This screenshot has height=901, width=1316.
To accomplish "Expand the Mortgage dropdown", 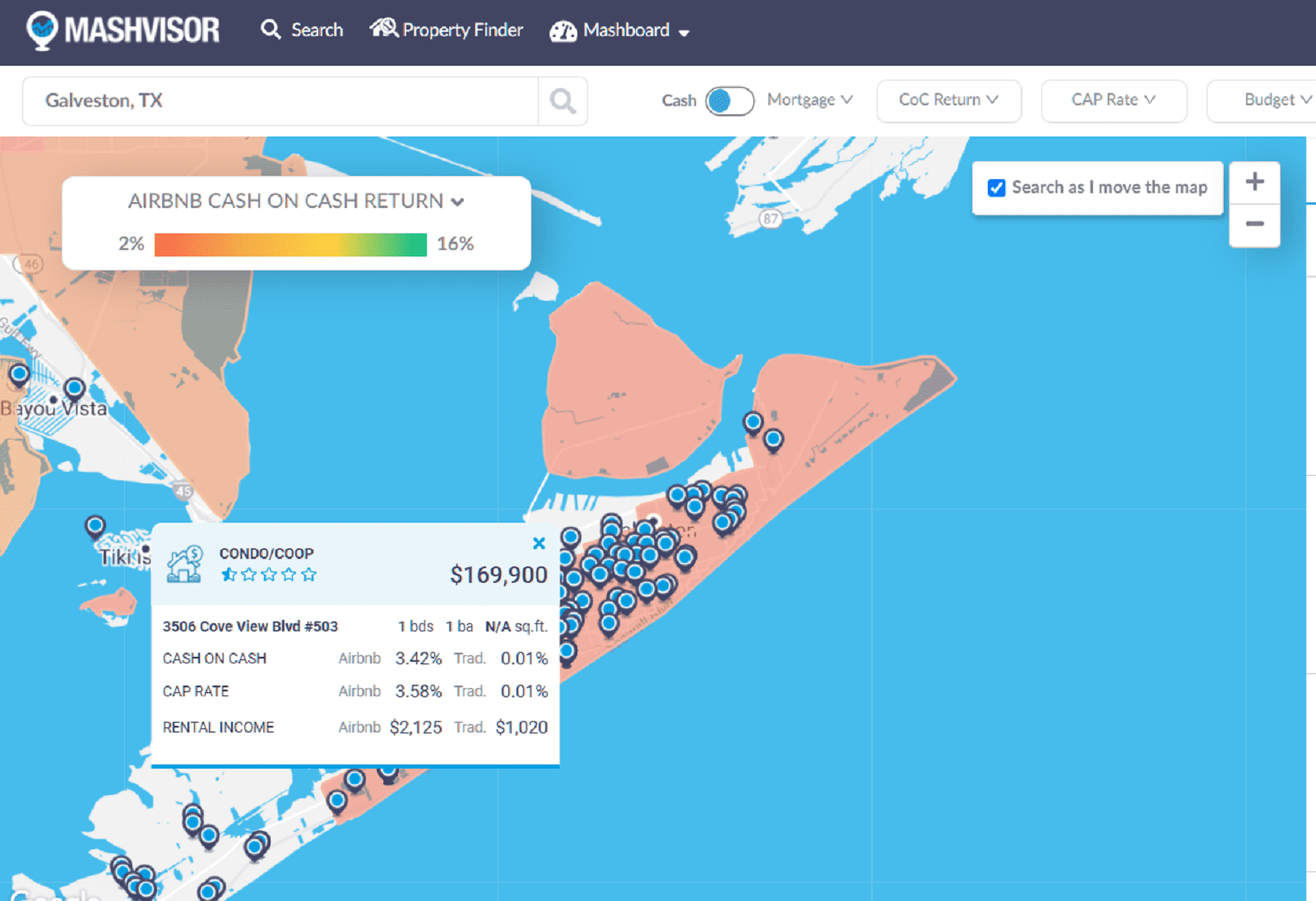I will pyautogui.click(x=809, y=100).
